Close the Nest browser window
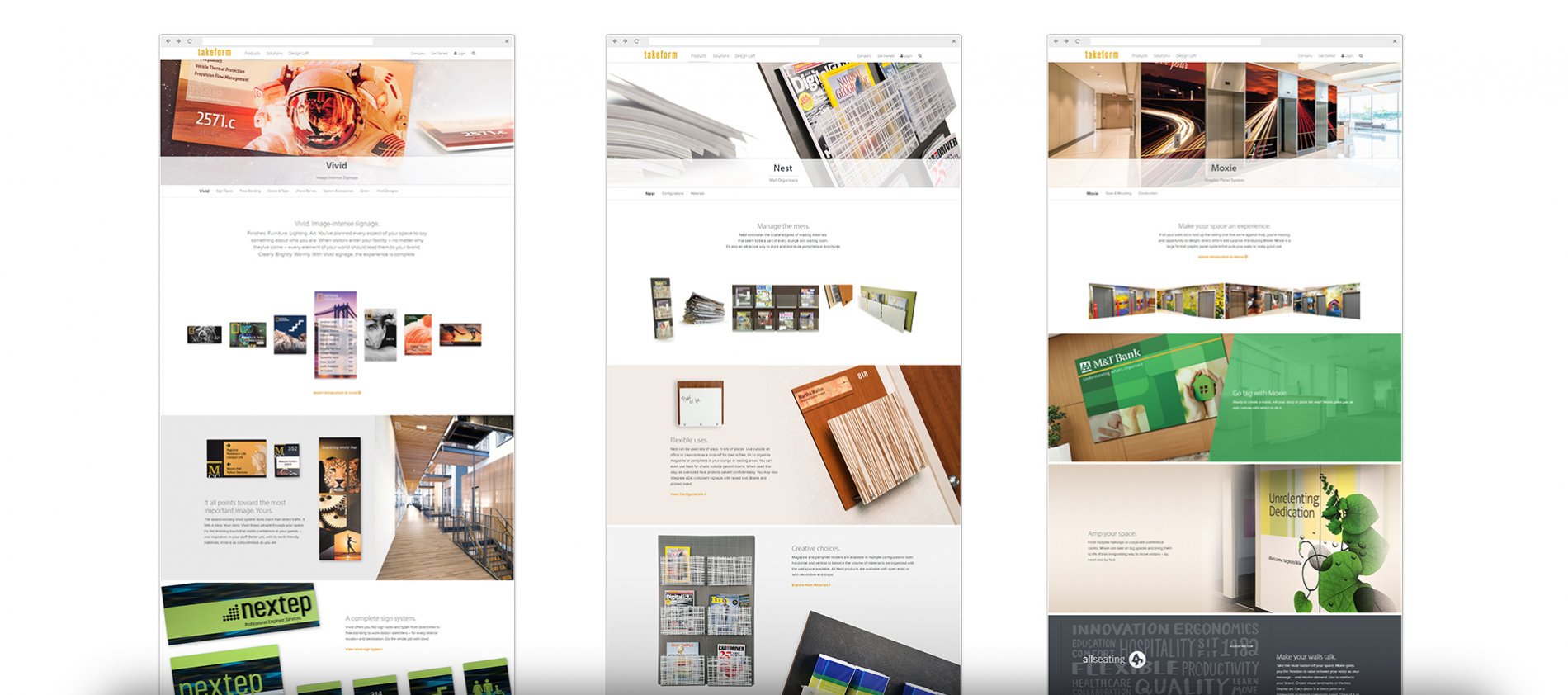The image size is (1568, 695). tap(953, 41)
